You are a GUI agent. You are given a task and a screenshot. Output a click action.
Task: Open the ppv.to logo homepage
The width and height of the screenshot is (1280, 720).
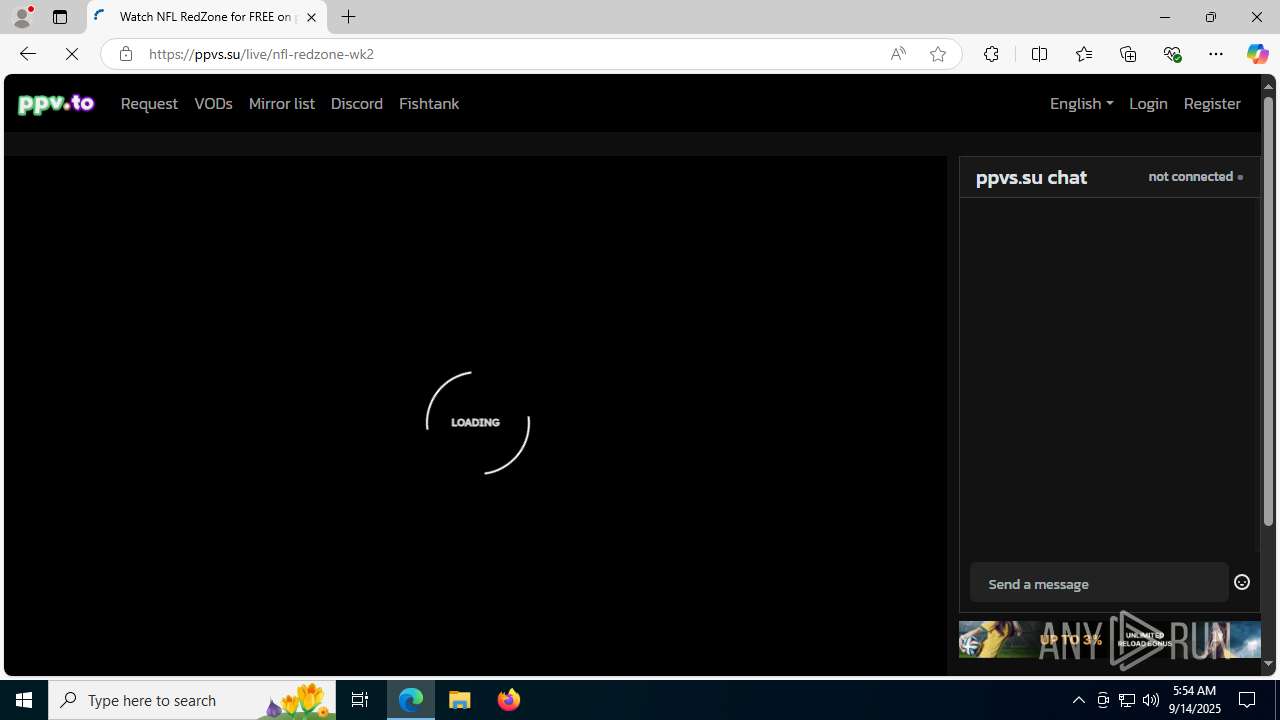[x=56, y=103]
